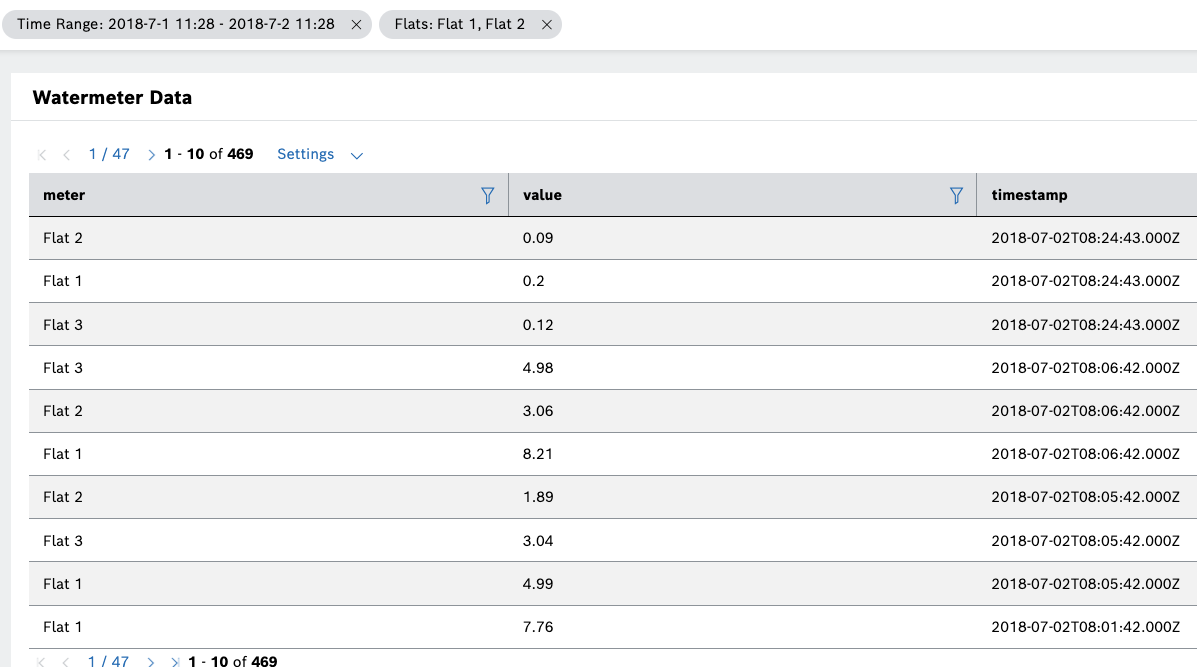Go to previous page in top pagination
The height and width of the screenshot is (667, 1197).
66,155
